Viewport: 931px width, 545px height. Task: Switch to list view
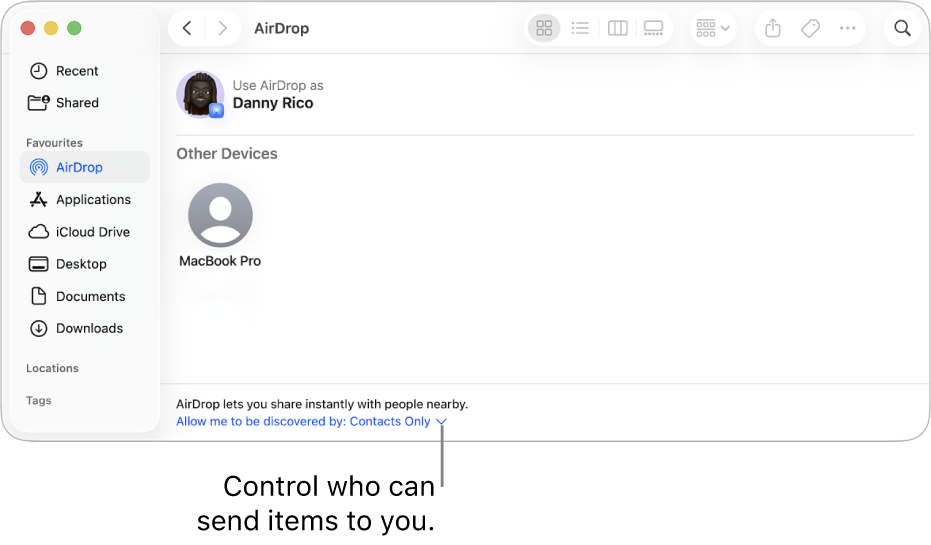[580, 28]
